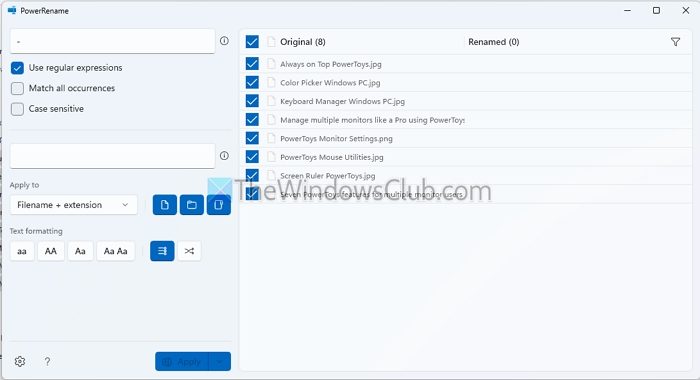Toggle the include folders button
The width and height of the screenshot is (700, 380).
click(192, 205)
